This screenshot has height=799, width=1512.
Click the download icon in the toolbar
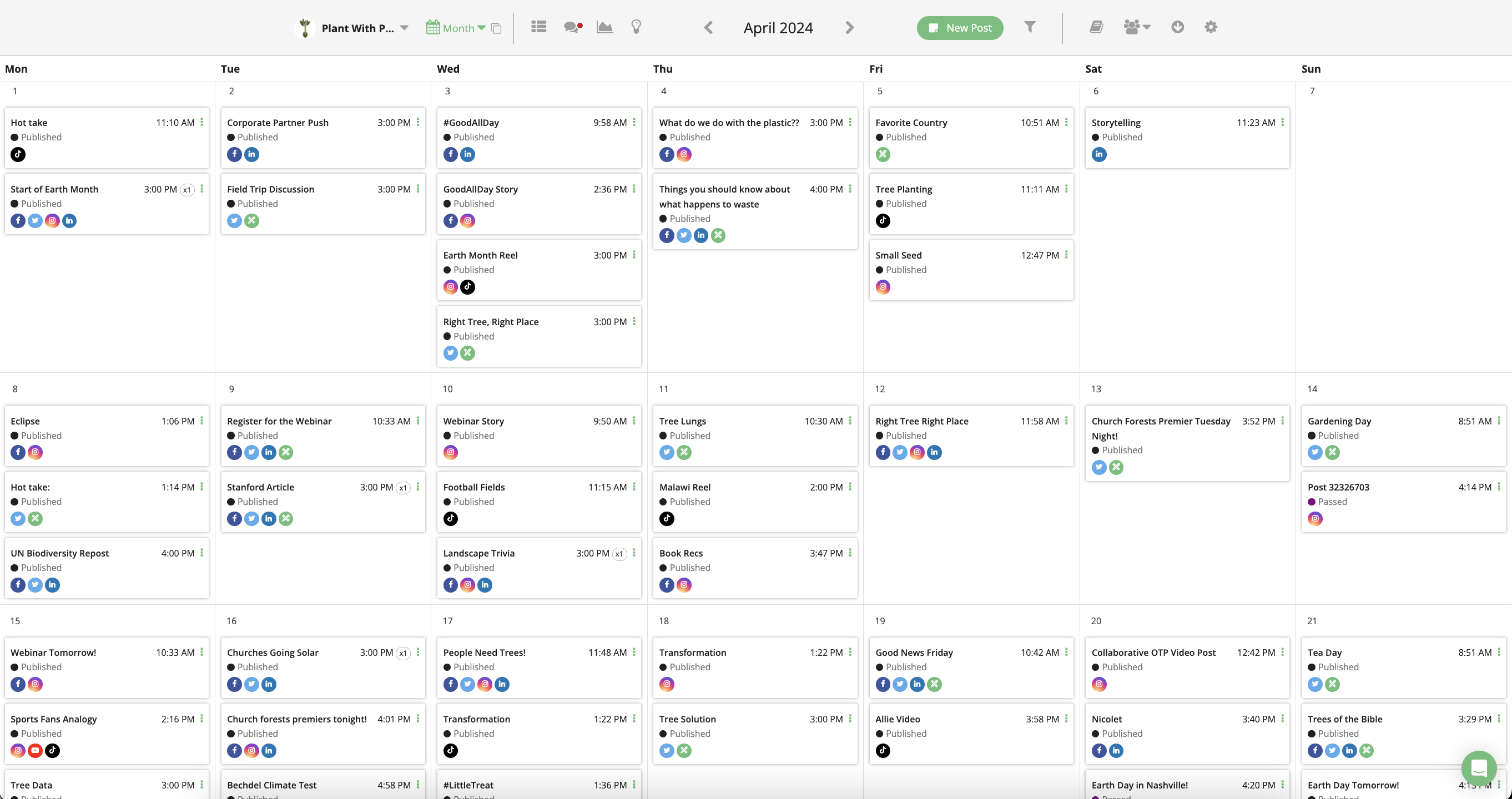[1177, 27]
